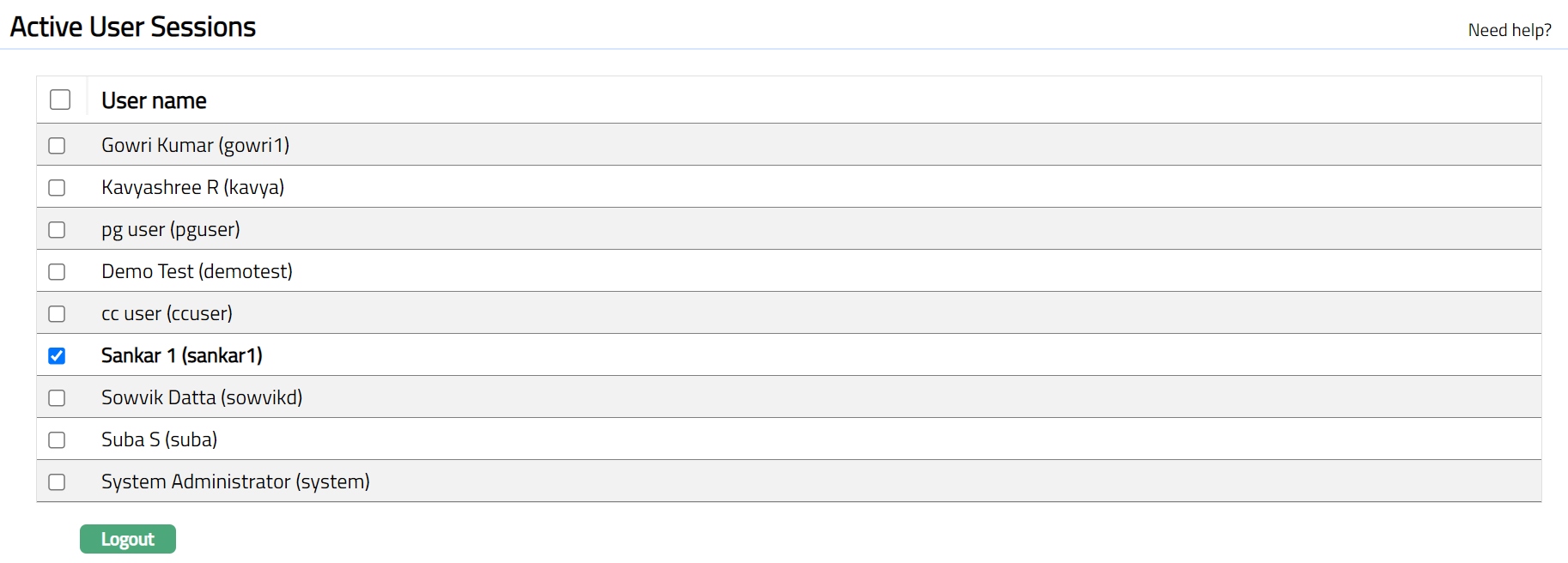The height and width of the screenshot is (563, 1568).
Task: Check the Demo Test session box
Action: pyautogui.click(x=57, y=272)
